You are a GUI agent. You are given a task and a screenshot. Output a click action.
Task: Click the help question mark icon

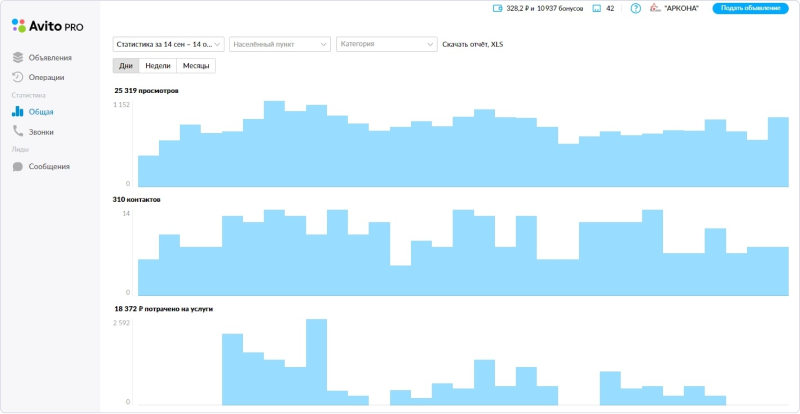click(635, 8)
